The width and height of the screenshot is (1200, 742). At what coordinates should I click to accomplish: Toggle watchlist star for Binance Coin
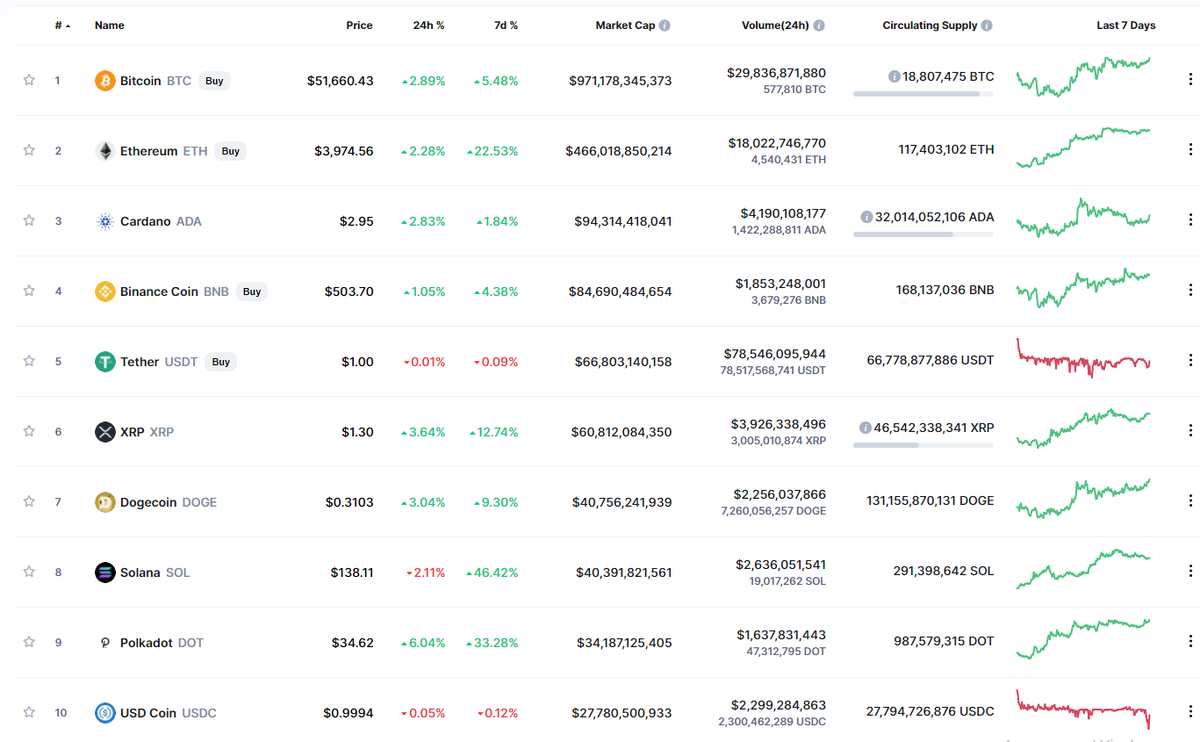[x=29, y=291]
